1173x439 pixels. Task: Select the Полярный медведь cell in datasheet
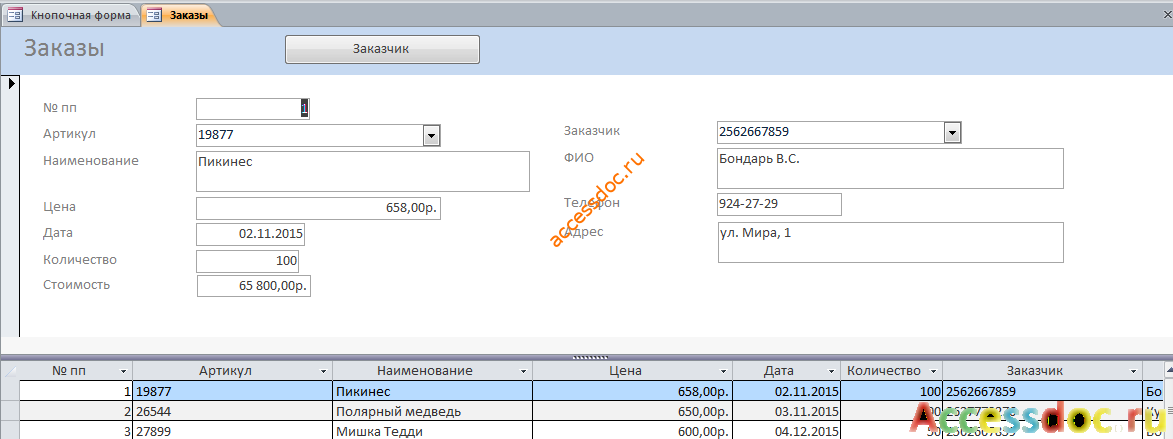point(432,411)
